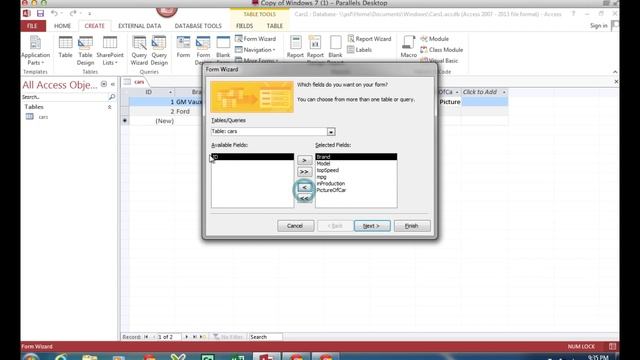Click the add single field (>) button
The width and height of the screenshot is (640, 360).
click(304, 160)
